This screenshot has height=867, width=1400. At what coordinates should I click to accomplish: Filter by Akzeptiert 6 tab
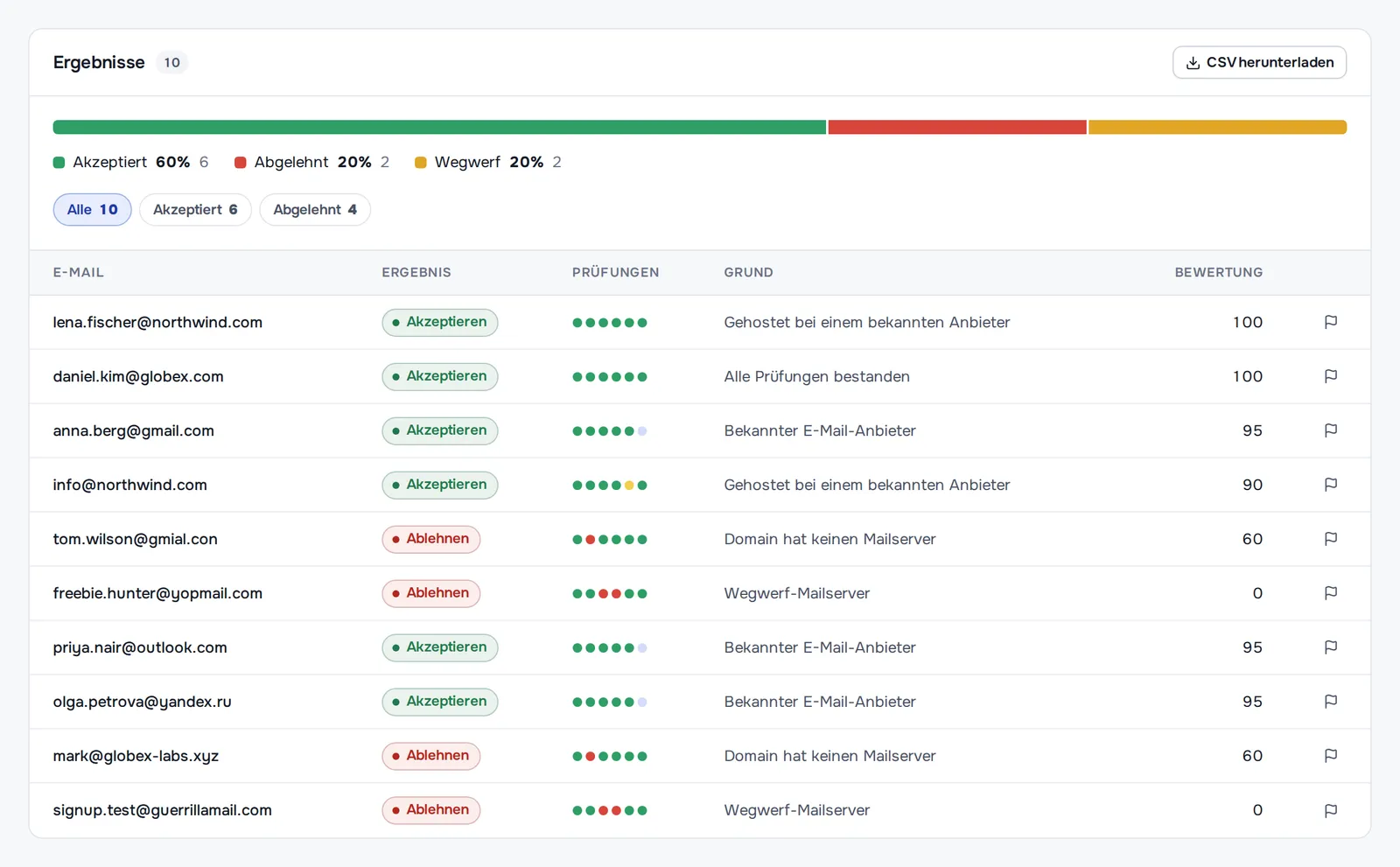click(x=195, y=210)
